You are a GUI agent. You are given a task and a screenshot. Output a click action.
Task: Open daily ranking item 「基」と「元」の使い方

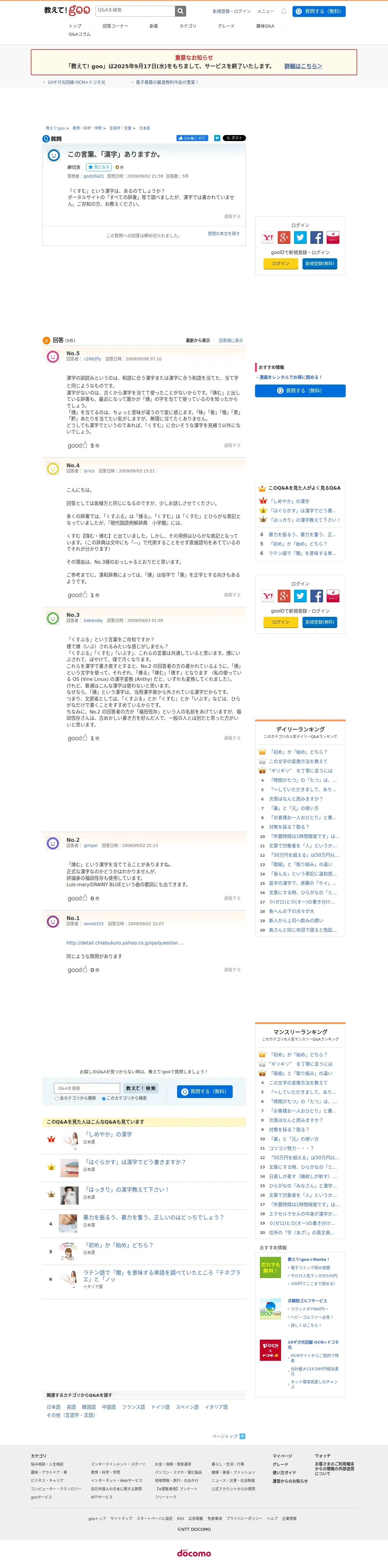(294, 809)
